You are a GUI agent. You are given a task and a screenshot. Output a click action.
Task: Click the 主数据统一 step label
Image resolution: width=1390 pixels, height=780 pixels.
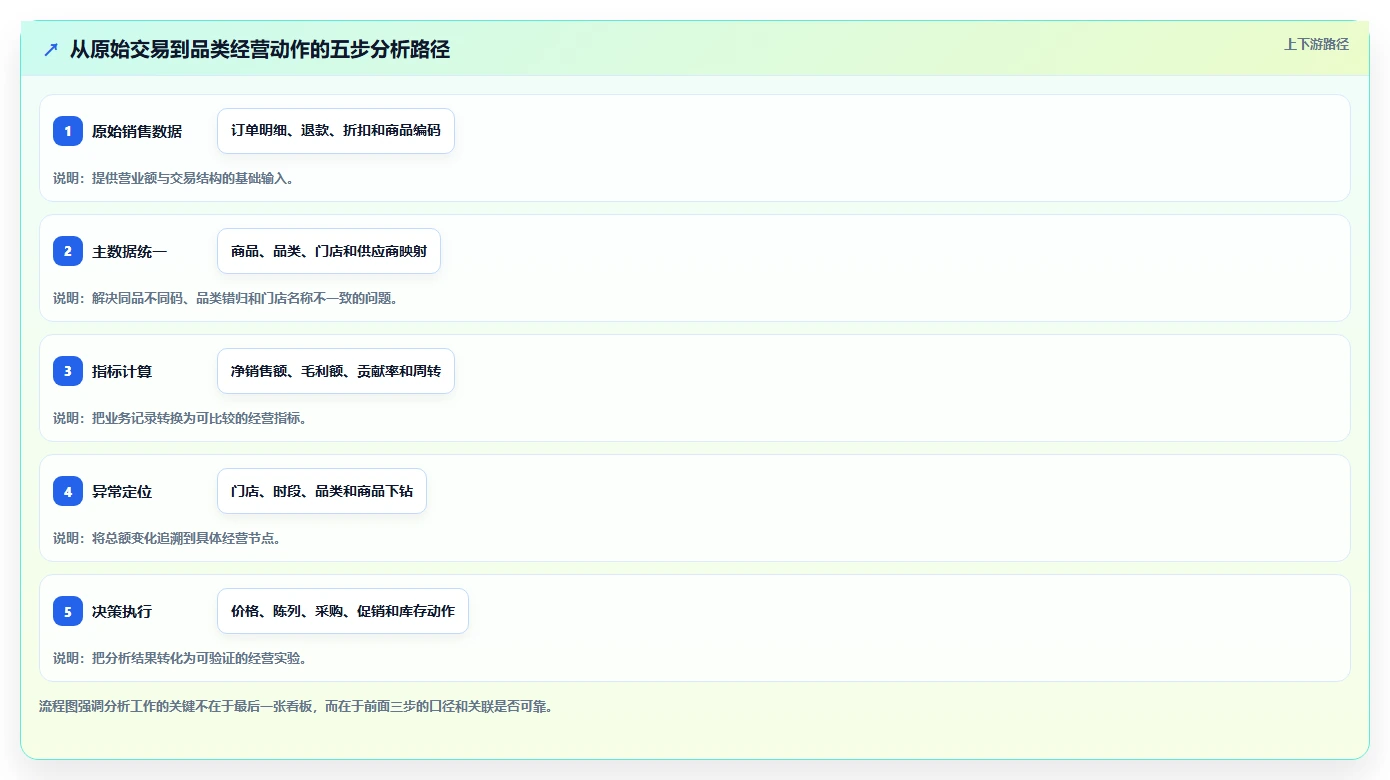click(130, 251)
